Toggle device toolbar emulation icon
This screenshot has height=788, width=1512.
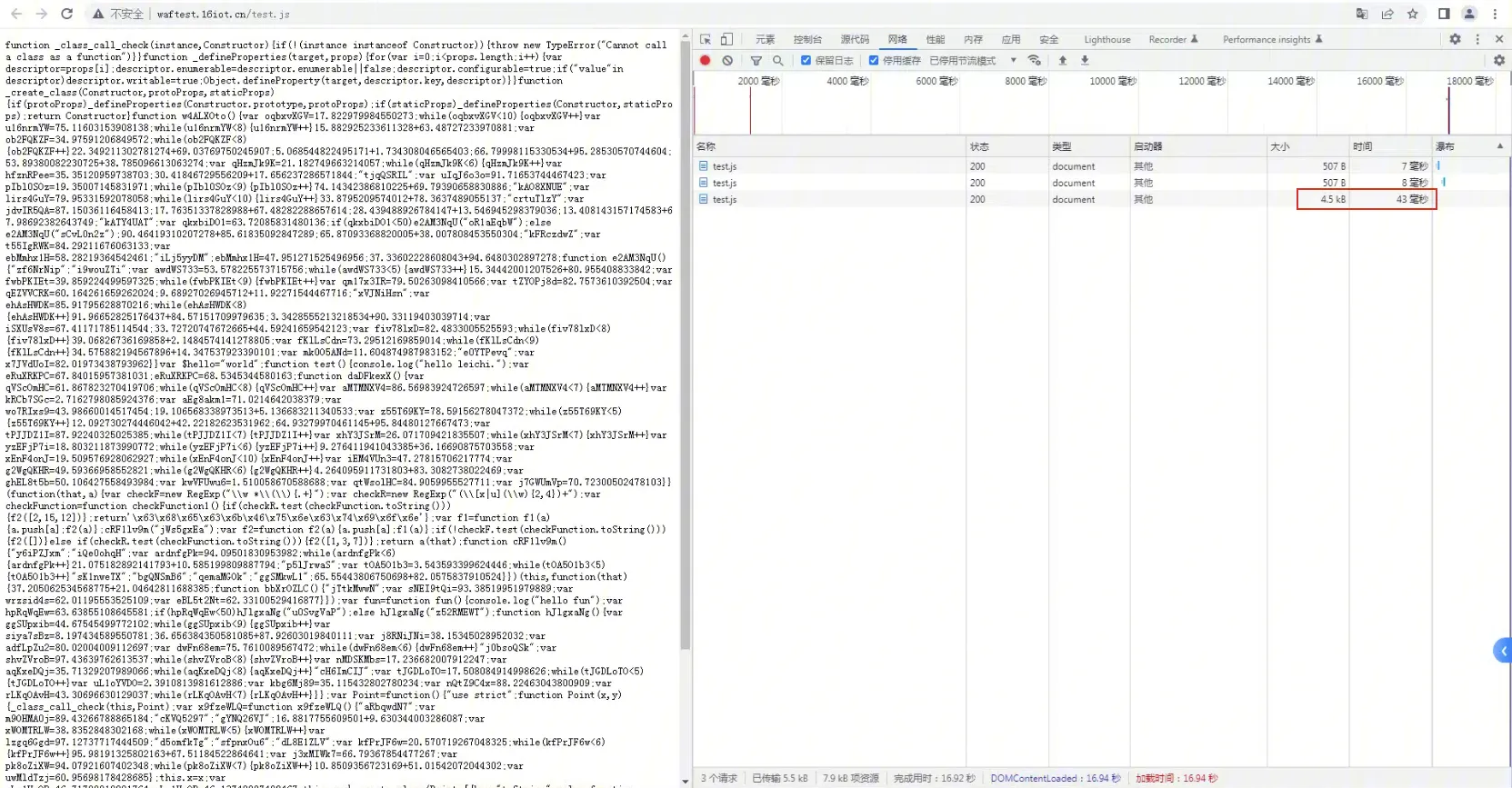pos(726,39)
